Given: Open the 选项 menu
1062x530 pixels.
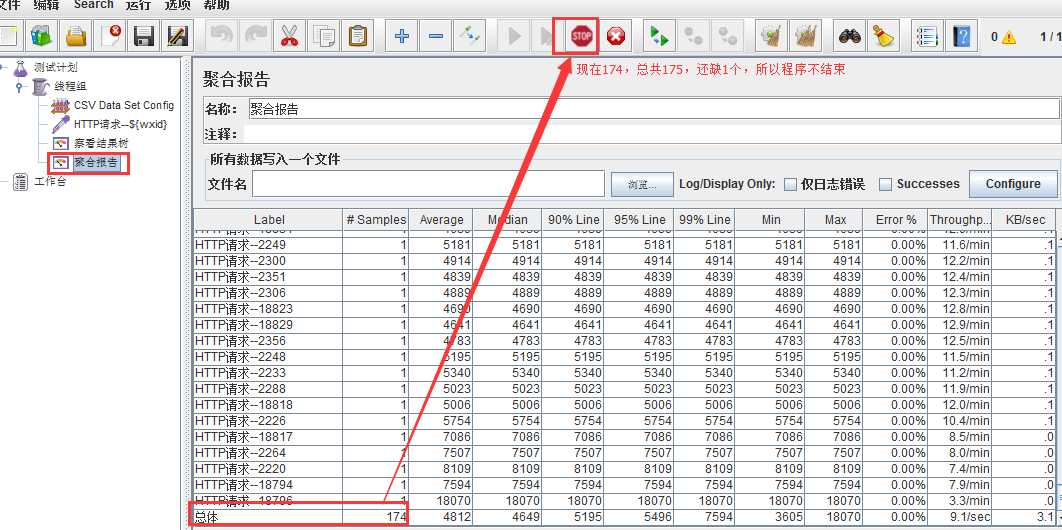Looking at the screenshot, I should point(177,5).
